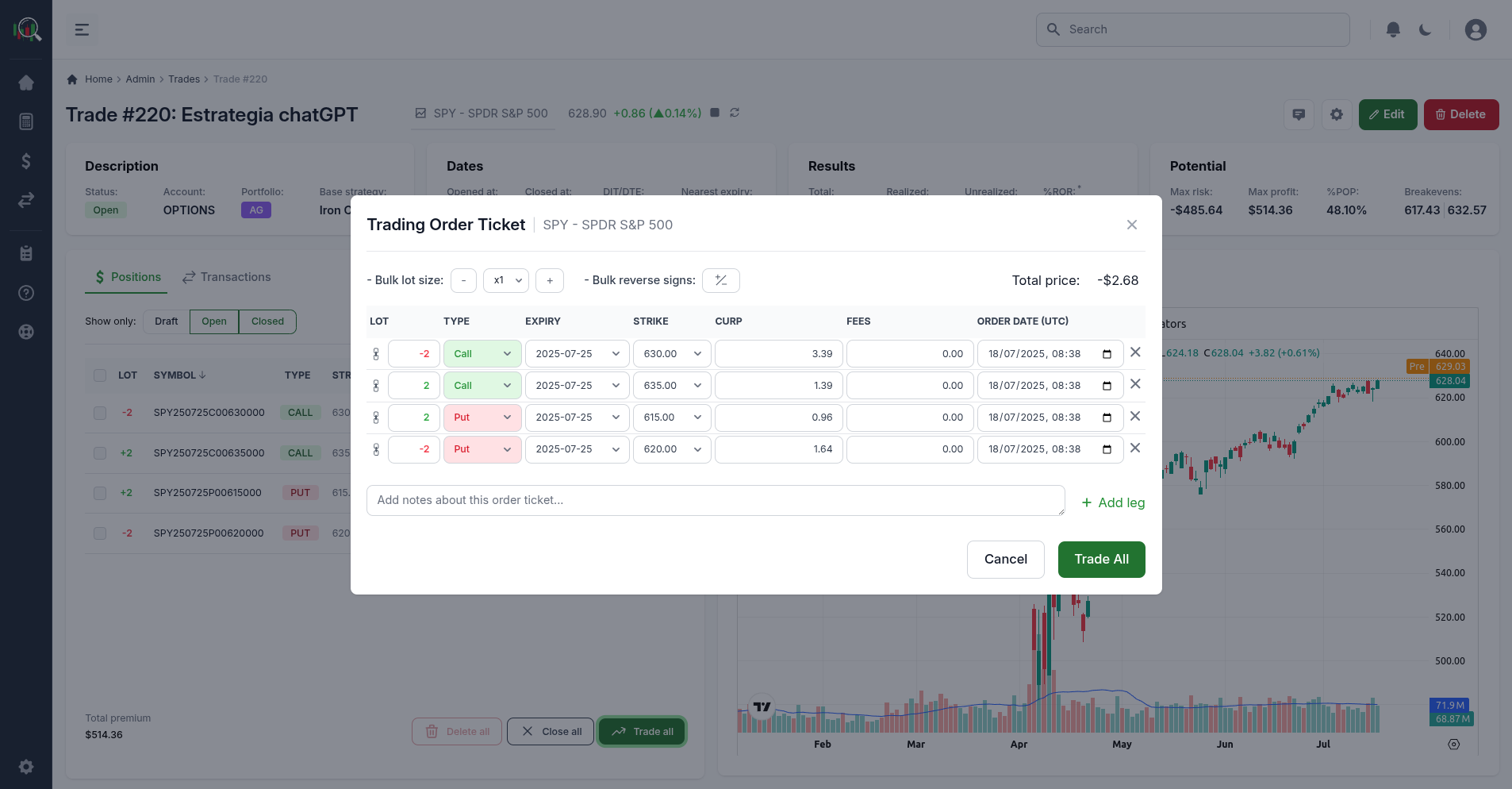Expand the 635.00 strike dropdown
The image size is (1512, 789).
pyautogui.click(x=672, y=386)
